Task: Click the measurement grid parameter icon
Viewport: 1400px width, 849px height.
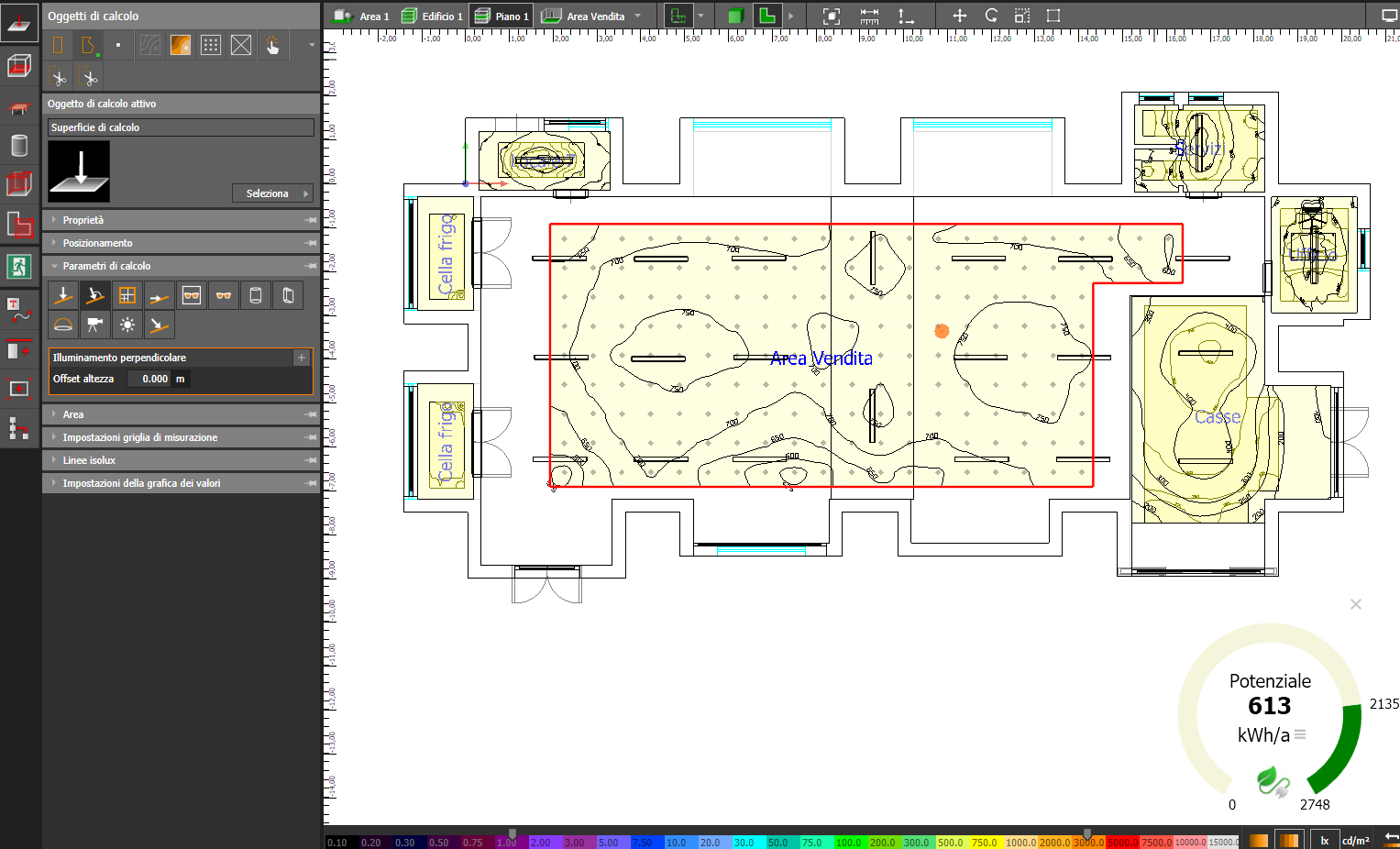Action: click(x=127, y=295)
